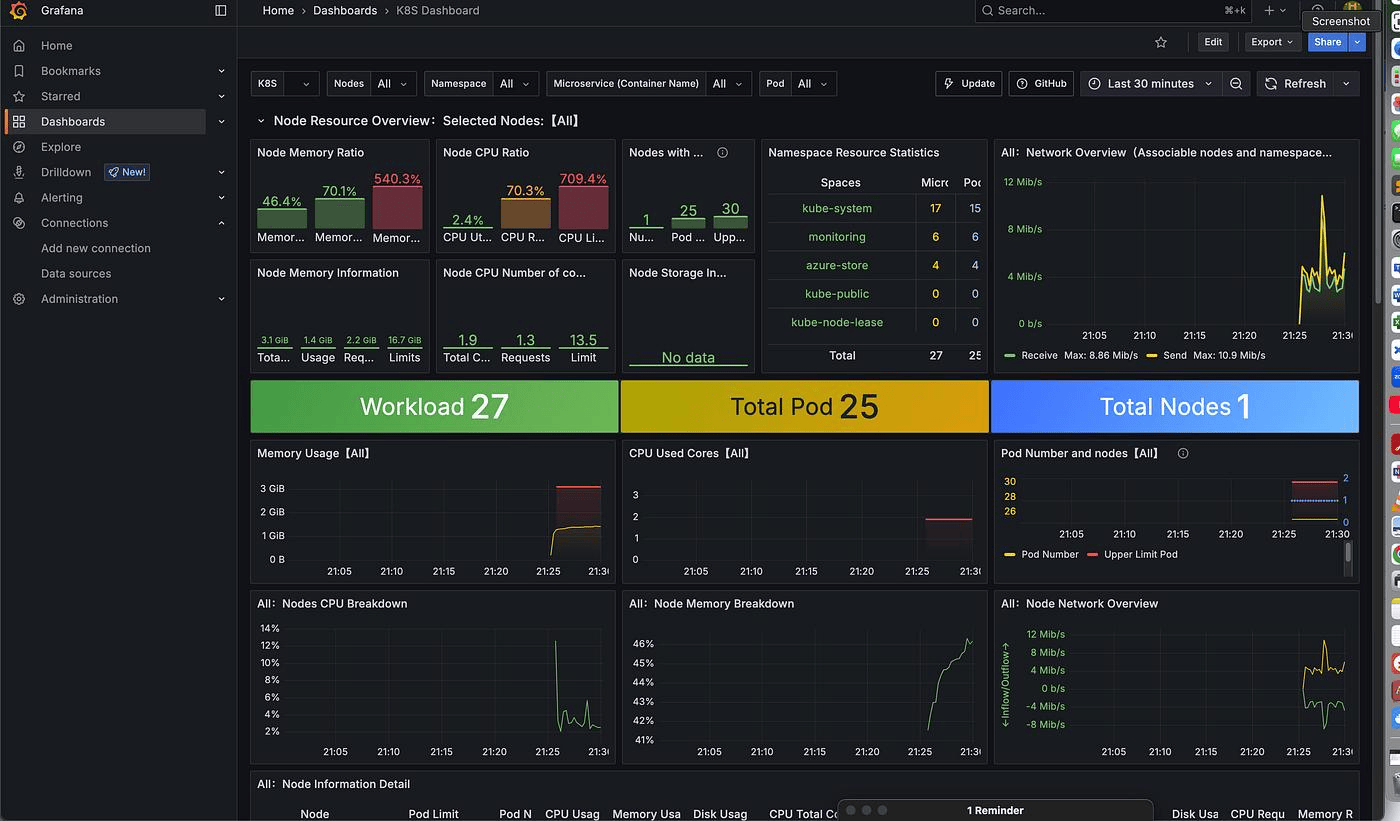Open Administration in sidebar menu
This screenshot has width=1400, height=821.
click(79, 299)
